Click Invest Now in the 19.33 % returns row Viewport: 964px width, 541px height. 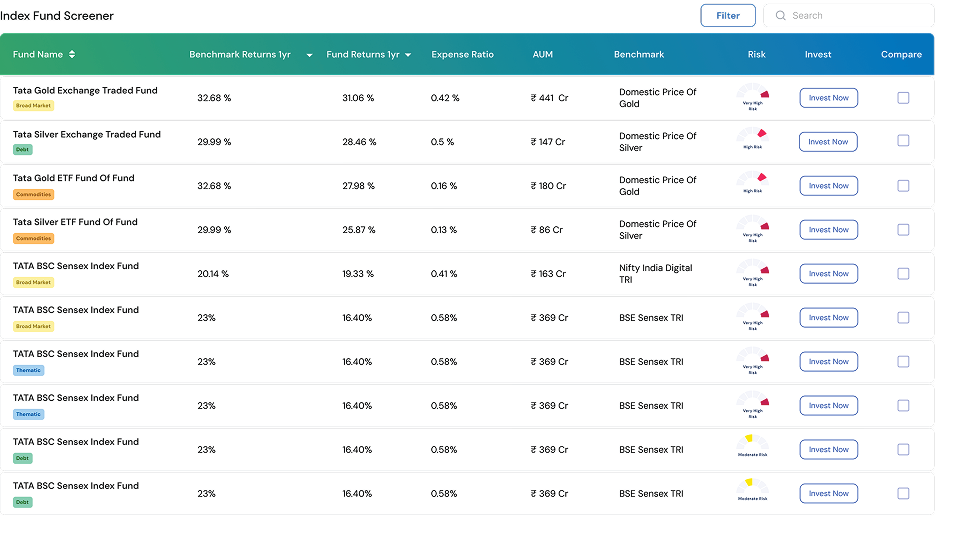pos(829,274)
